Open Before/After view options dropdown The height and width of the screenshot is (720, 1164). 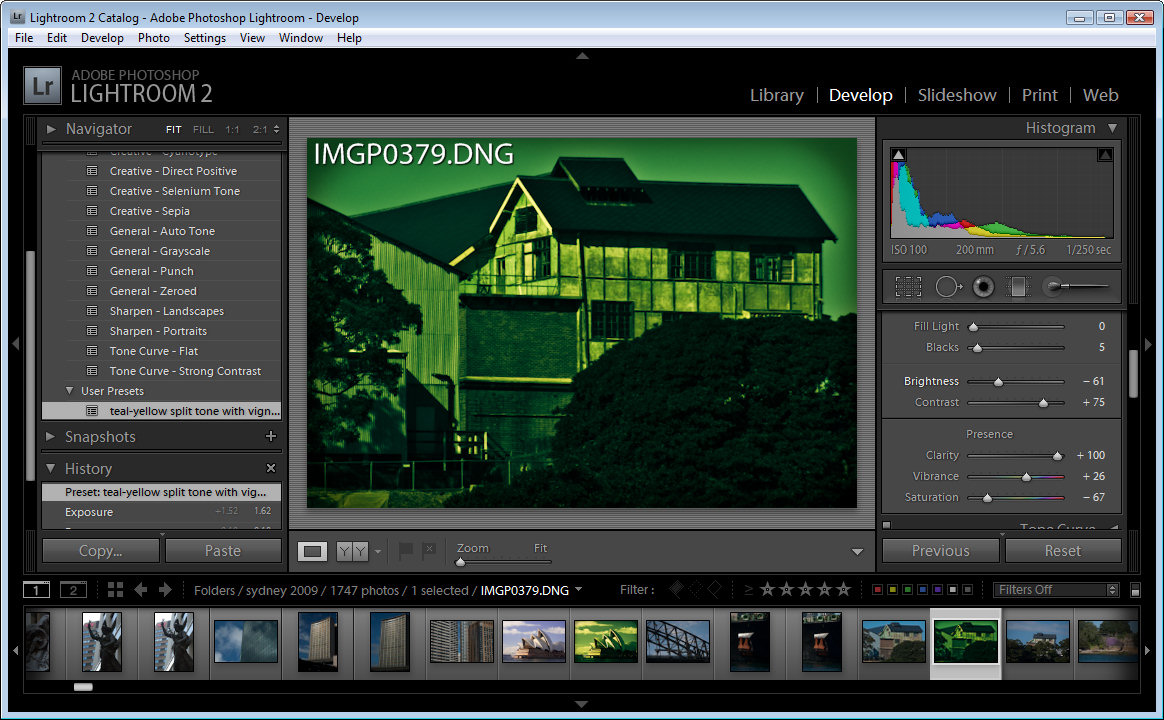tap(378, 552)
